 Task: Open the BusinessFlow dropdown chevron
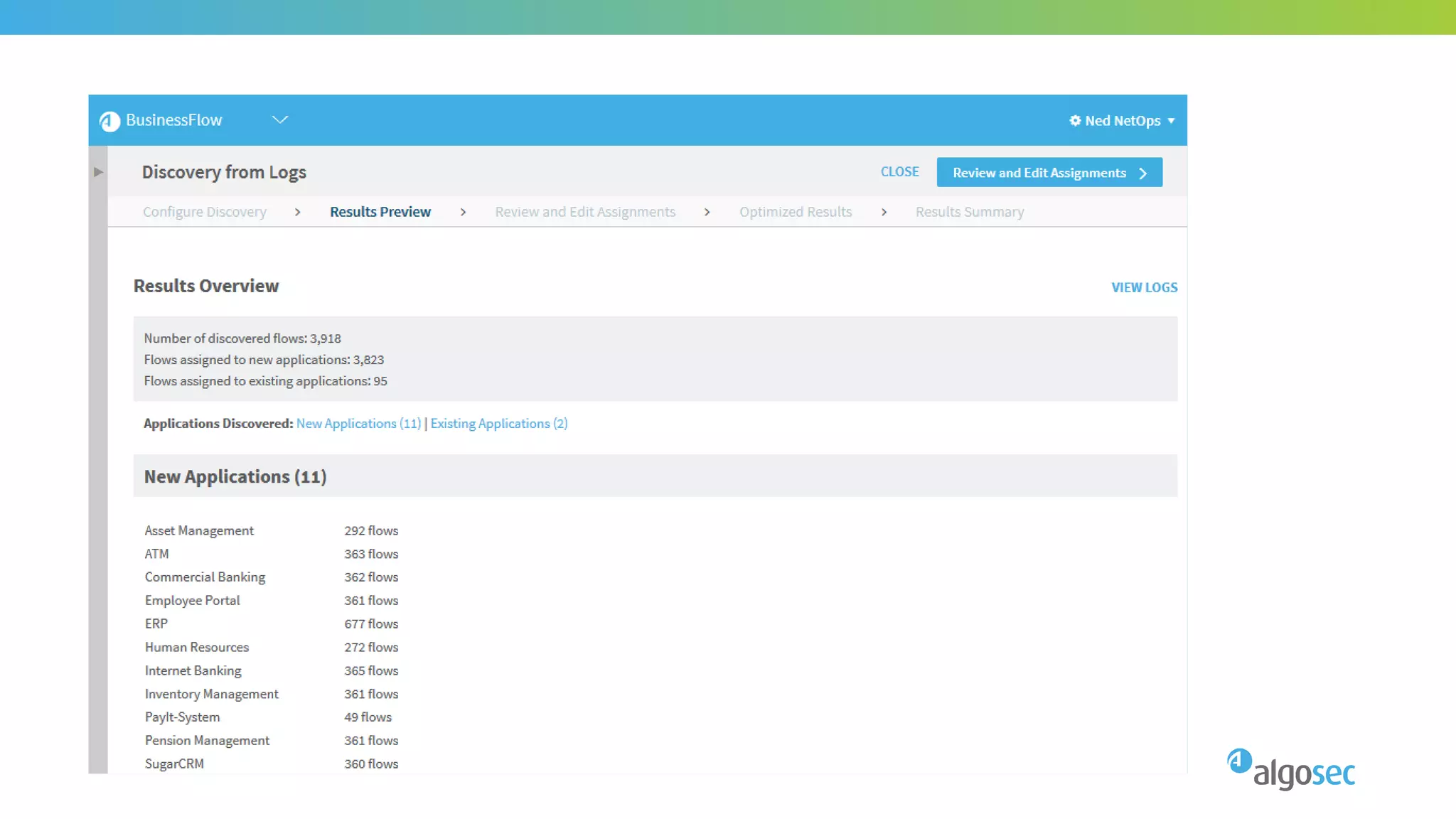click(x=280, y=119)
